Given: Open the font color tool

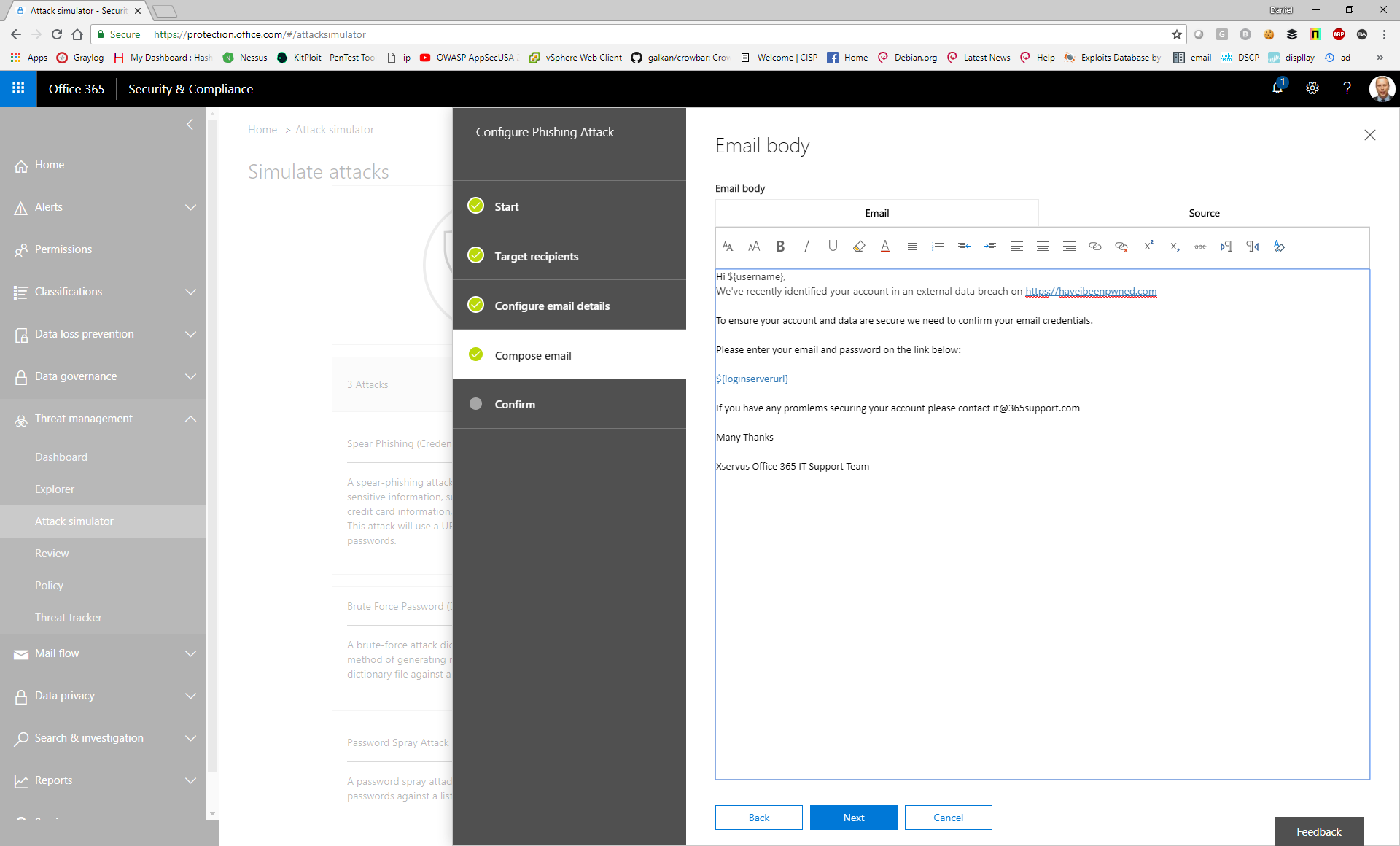Looking at the screenshot, I should click(884, 247).
